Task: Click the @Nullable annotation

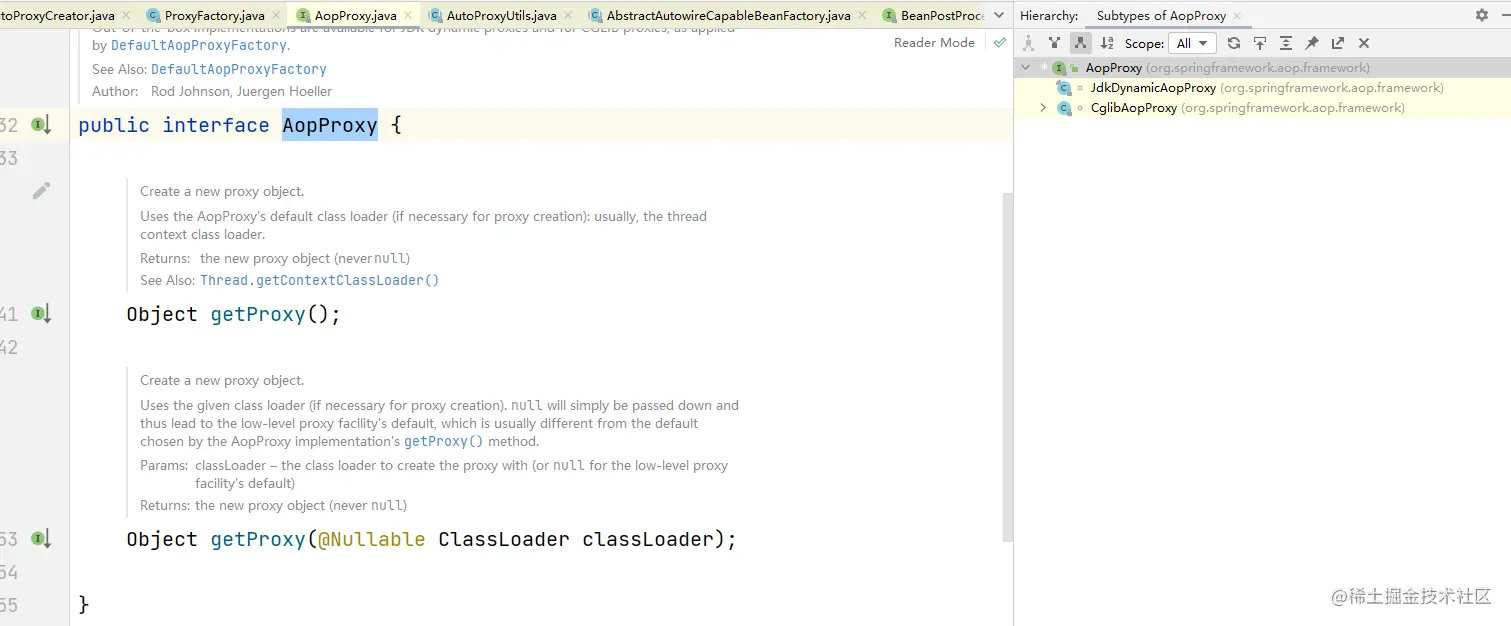Action: pos(372,539)
